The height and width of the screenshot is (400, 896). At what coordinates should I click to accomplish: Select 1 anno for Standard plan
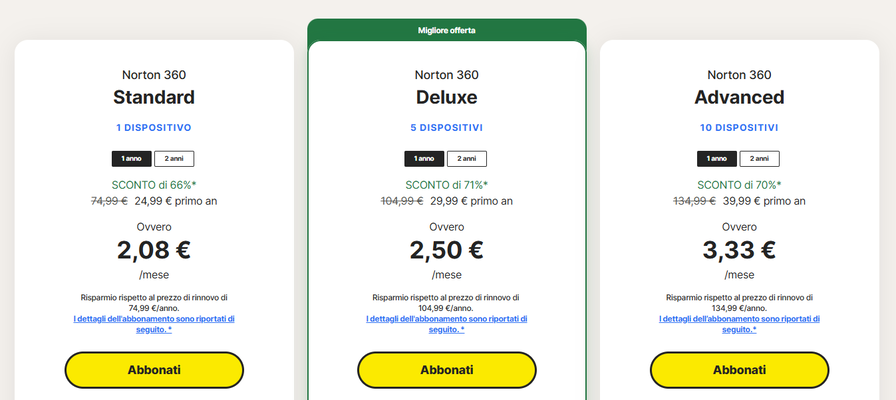tap(132, 158)
